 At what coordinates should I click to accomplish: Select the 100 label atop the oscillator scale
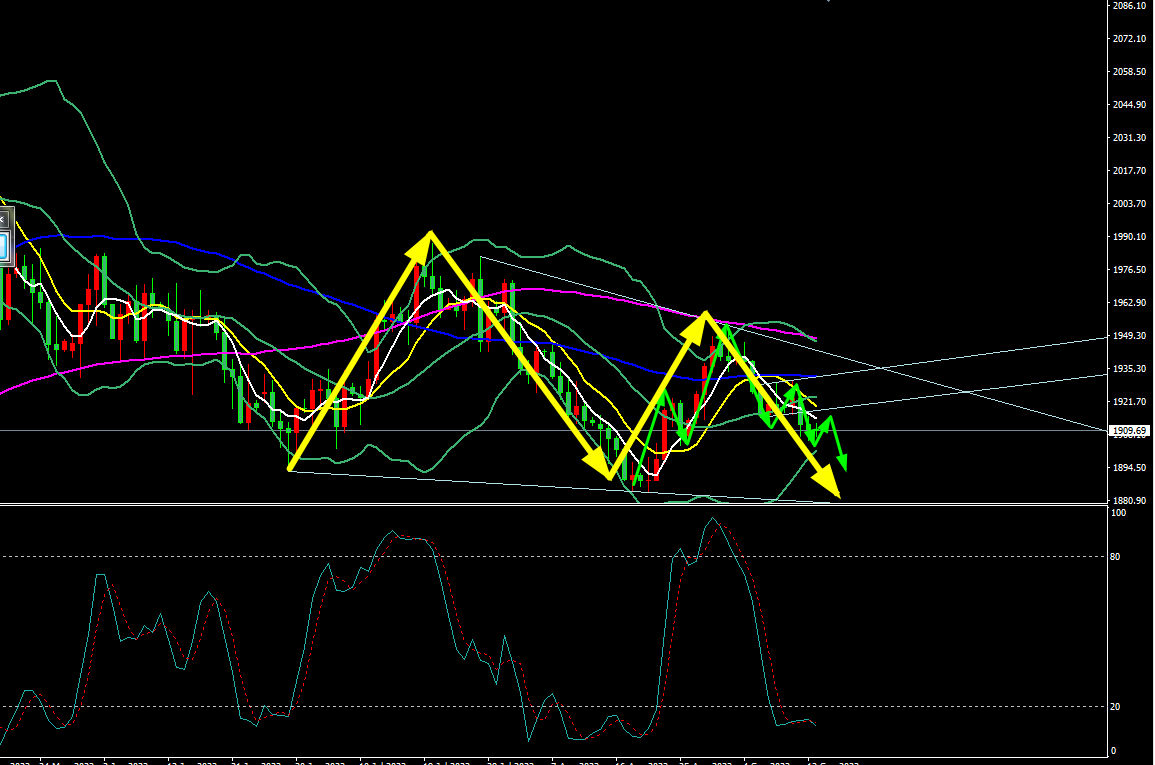click(x=1119, y=513)
